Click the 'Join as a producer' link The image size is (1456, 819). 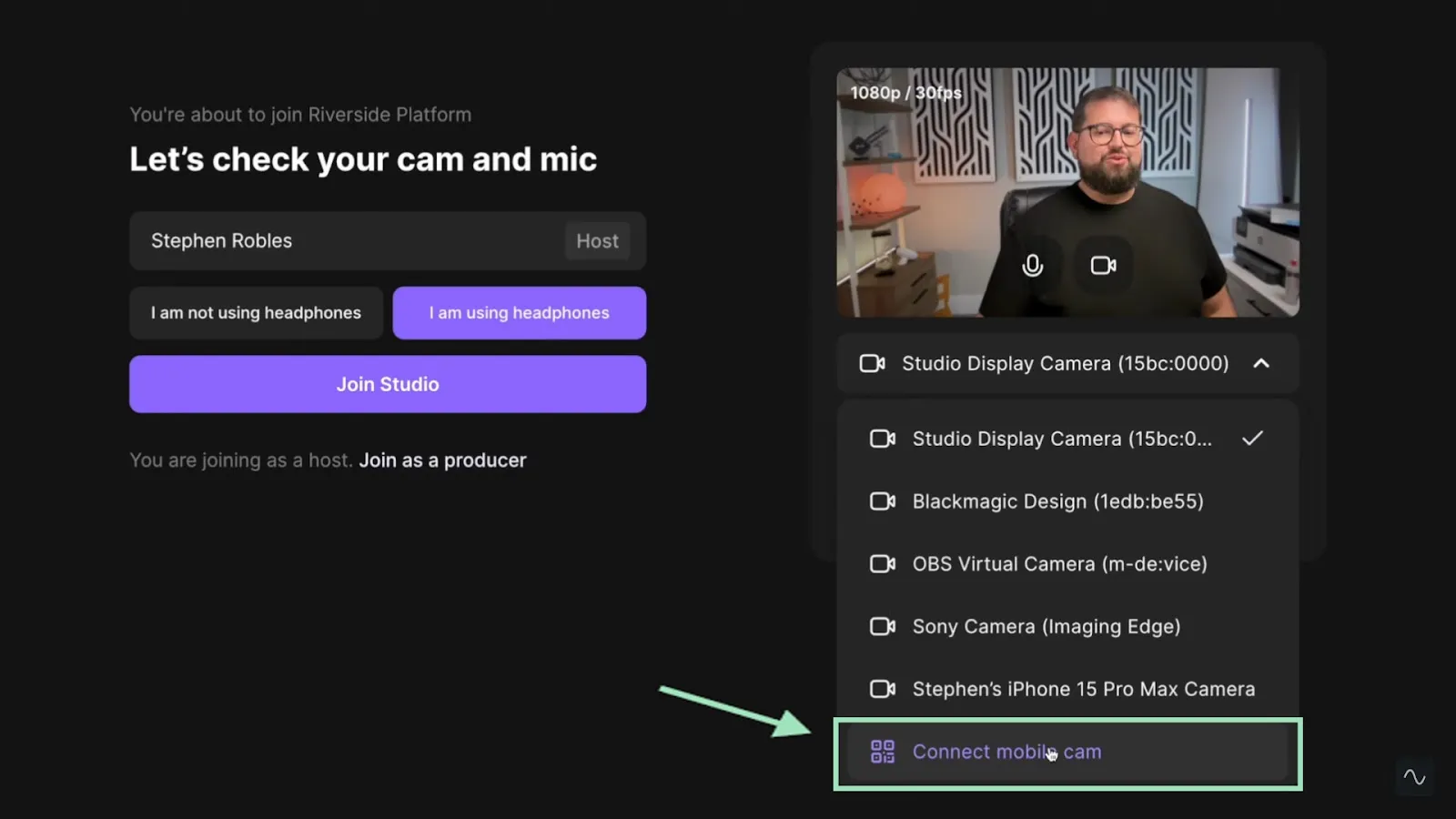(442, 460)
